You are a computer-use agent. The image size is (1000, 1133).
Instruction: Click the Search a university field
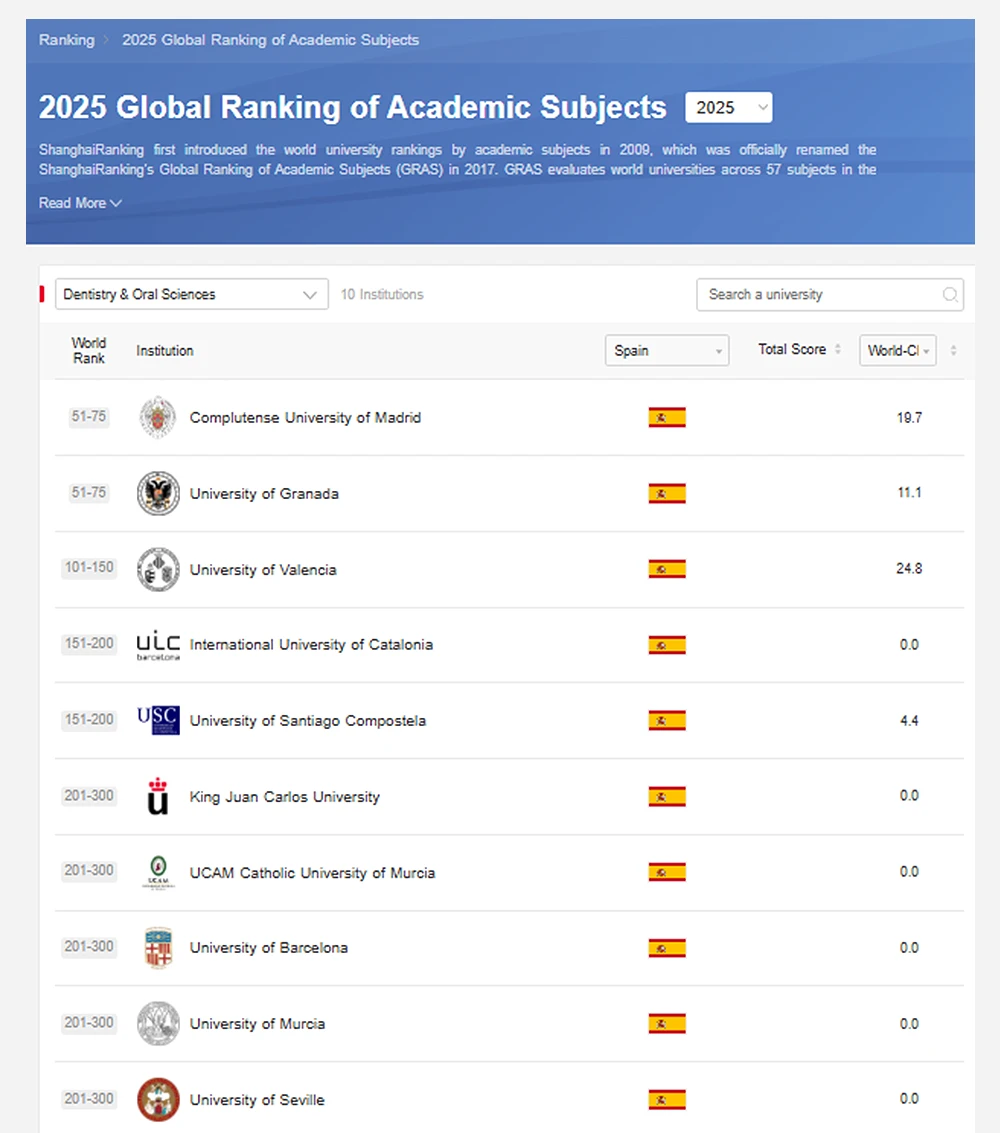click(x=820, y=295)
